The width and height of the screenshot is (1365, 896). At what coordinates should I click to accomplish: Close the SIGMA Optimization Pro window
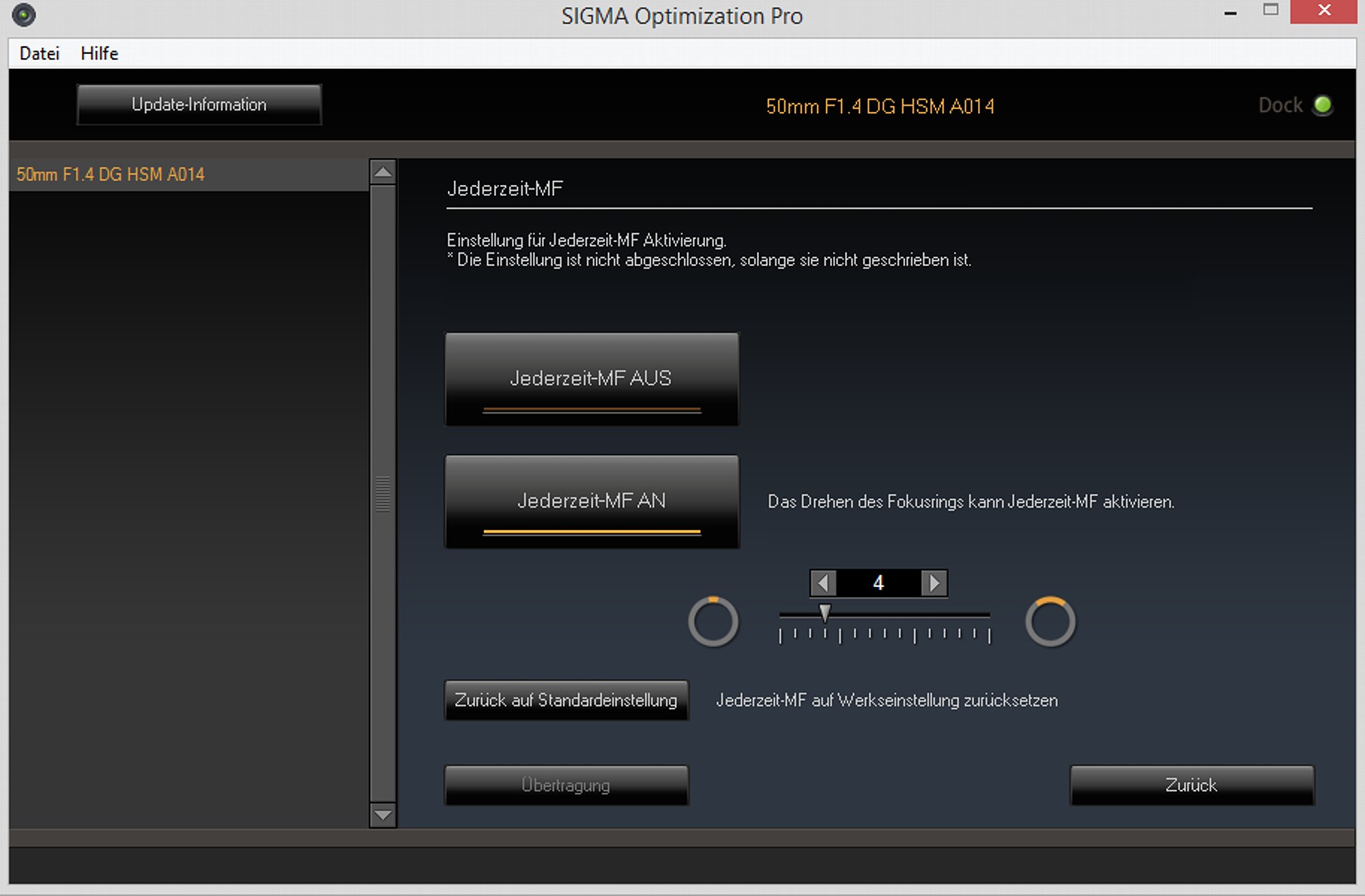click(1324, 11)
